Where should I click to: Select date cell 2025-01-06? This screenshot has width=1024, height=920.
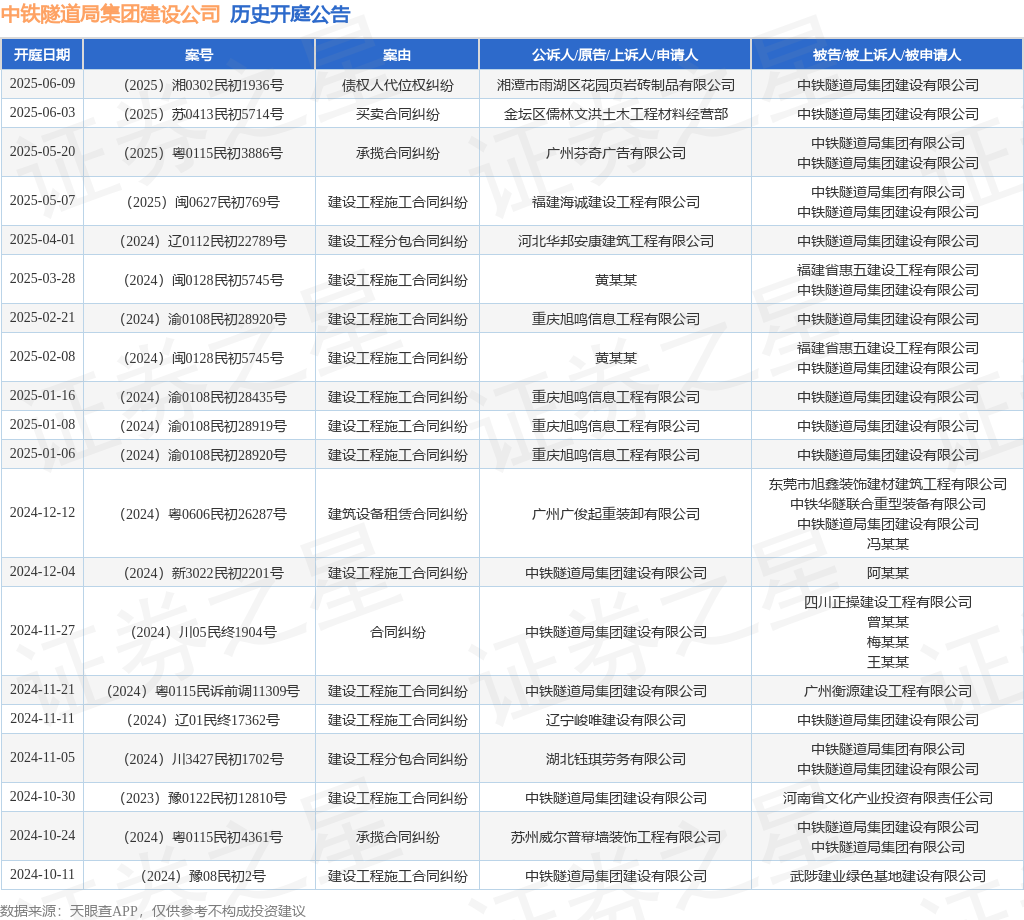coord(42,453)
